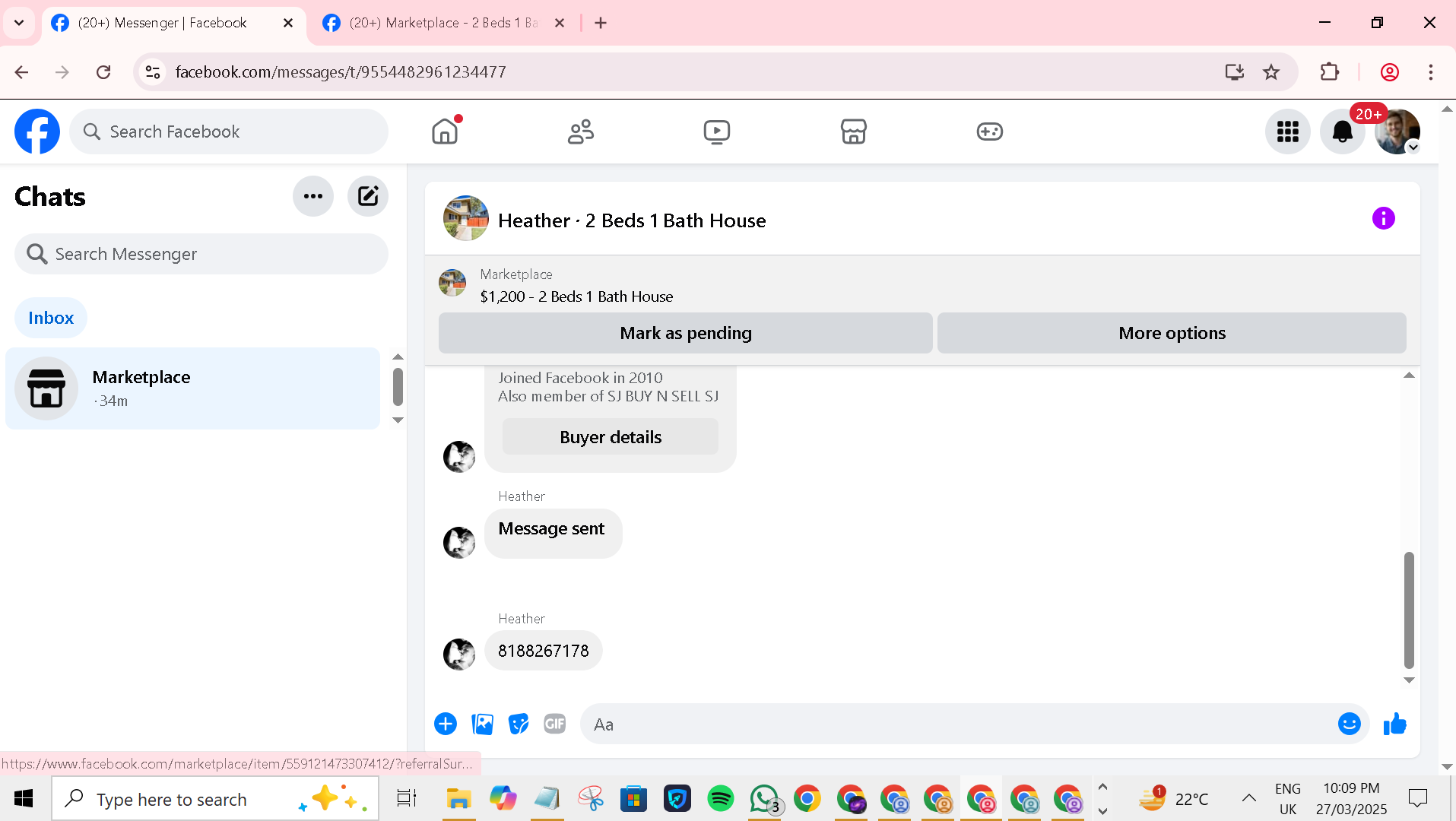Screen dimensions: 1456x821
Task: Switch to the Marketplace 2 Beds browser tab
Action: click(x=443, y=23)
